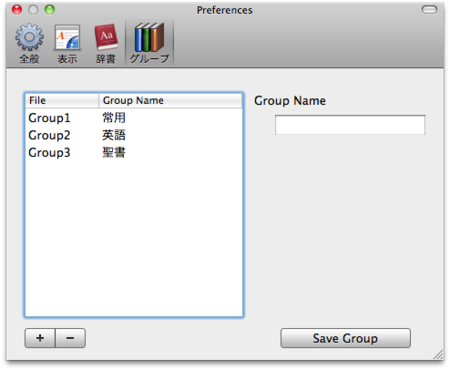Viewport: 450px width, 370px height.
Task: Open the 表示 display preferences pane
Action: (67, 44)
